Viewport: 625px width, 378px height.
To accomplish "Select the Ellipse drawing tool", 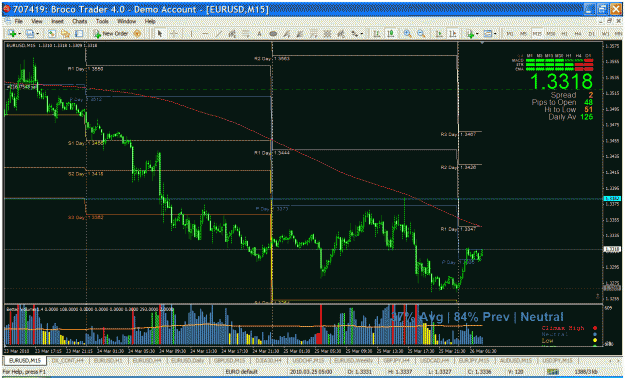I will click(273, 34).
